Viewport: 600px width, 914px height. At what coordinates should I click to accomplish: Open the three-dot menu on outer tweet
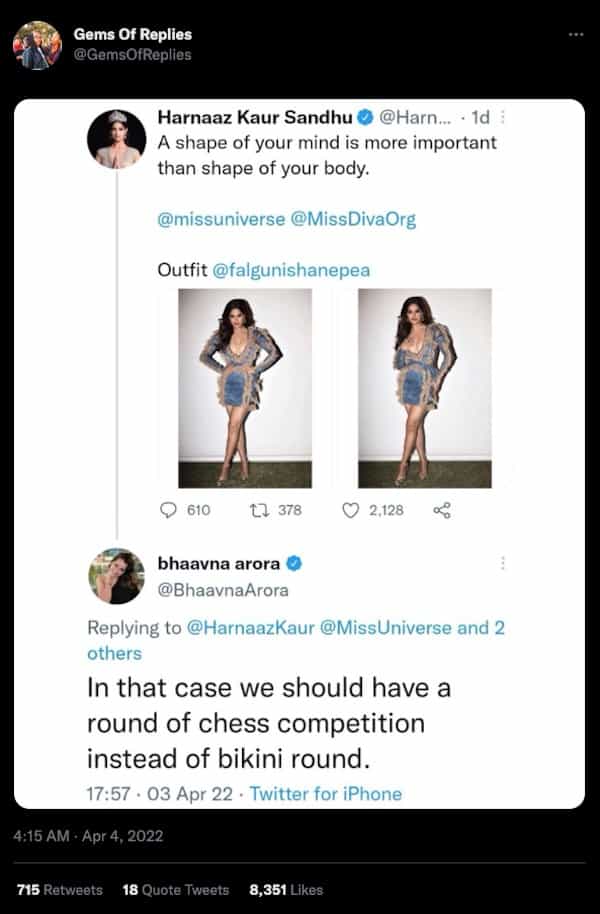pos(575,33)
